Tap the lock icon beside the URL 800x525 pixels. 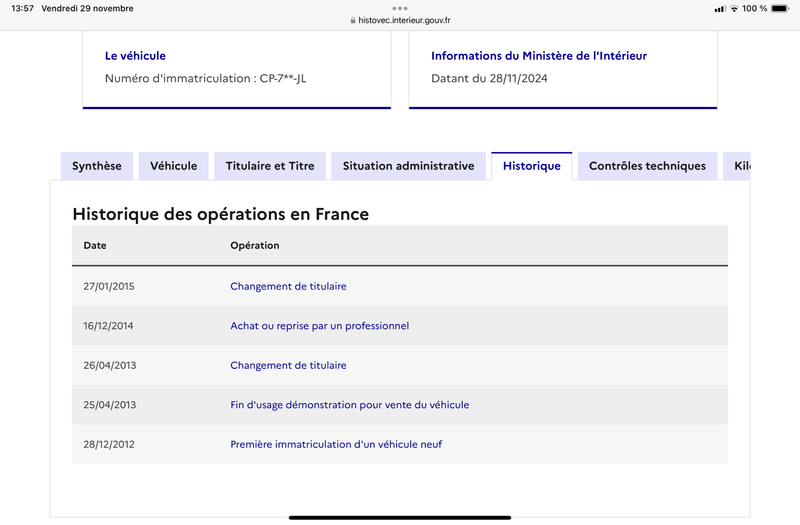coord(353,20)
